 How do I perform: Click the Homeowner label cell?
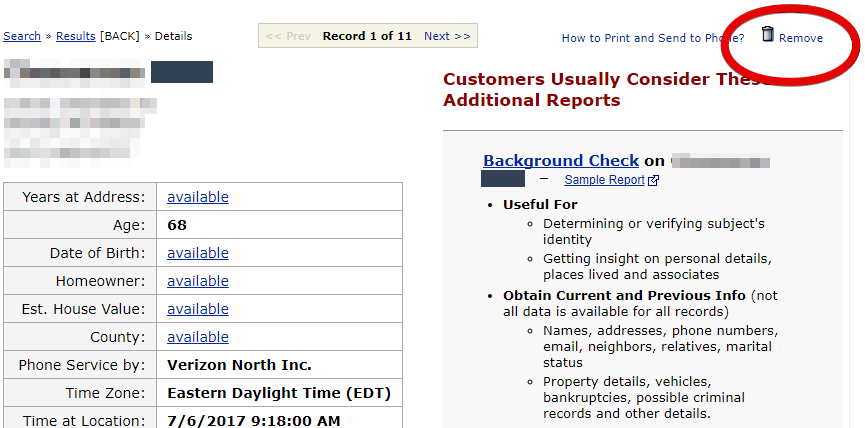80,281
